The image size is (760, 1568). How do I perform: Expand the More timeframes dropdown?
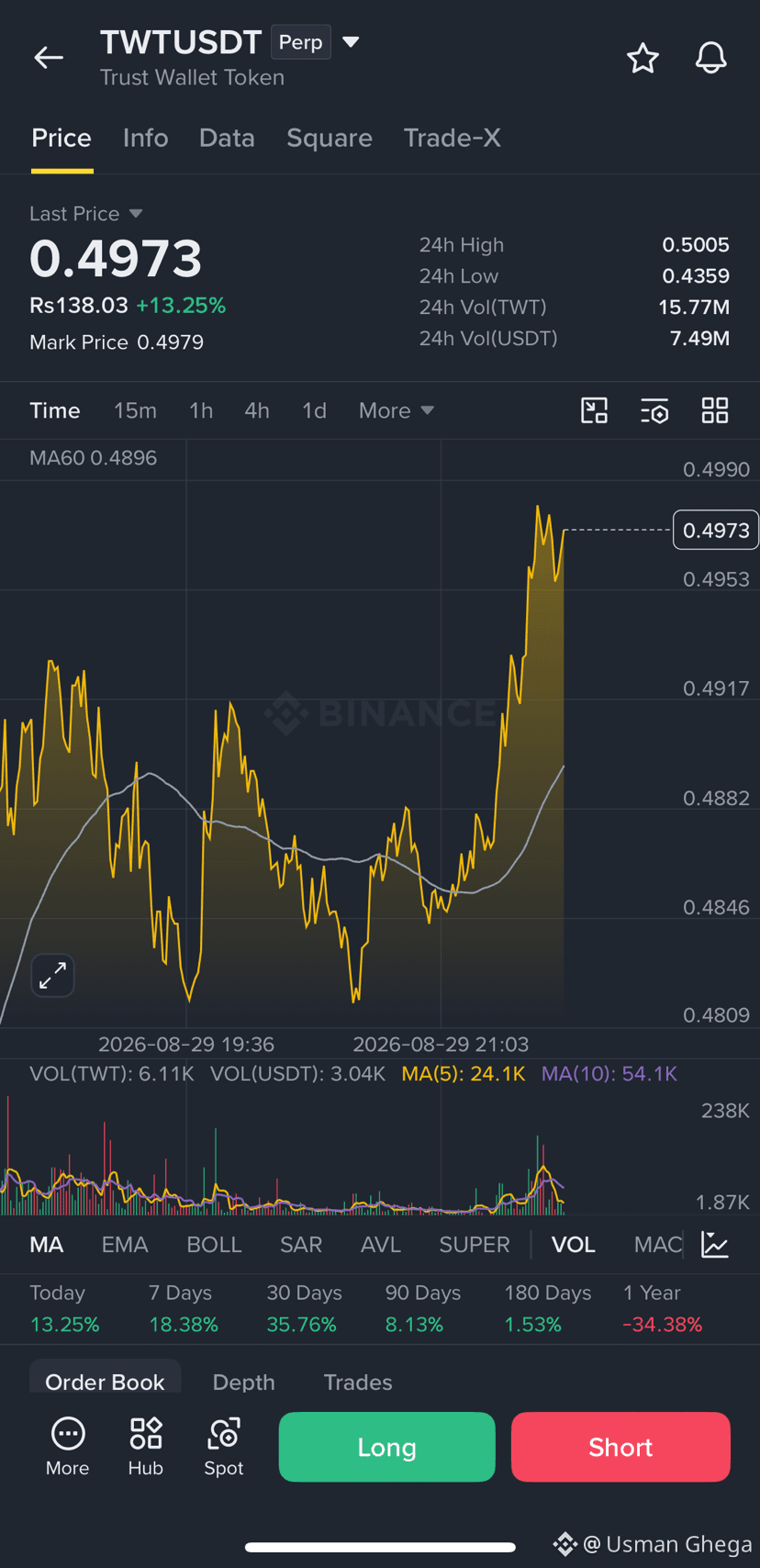(x=397, y=410)
